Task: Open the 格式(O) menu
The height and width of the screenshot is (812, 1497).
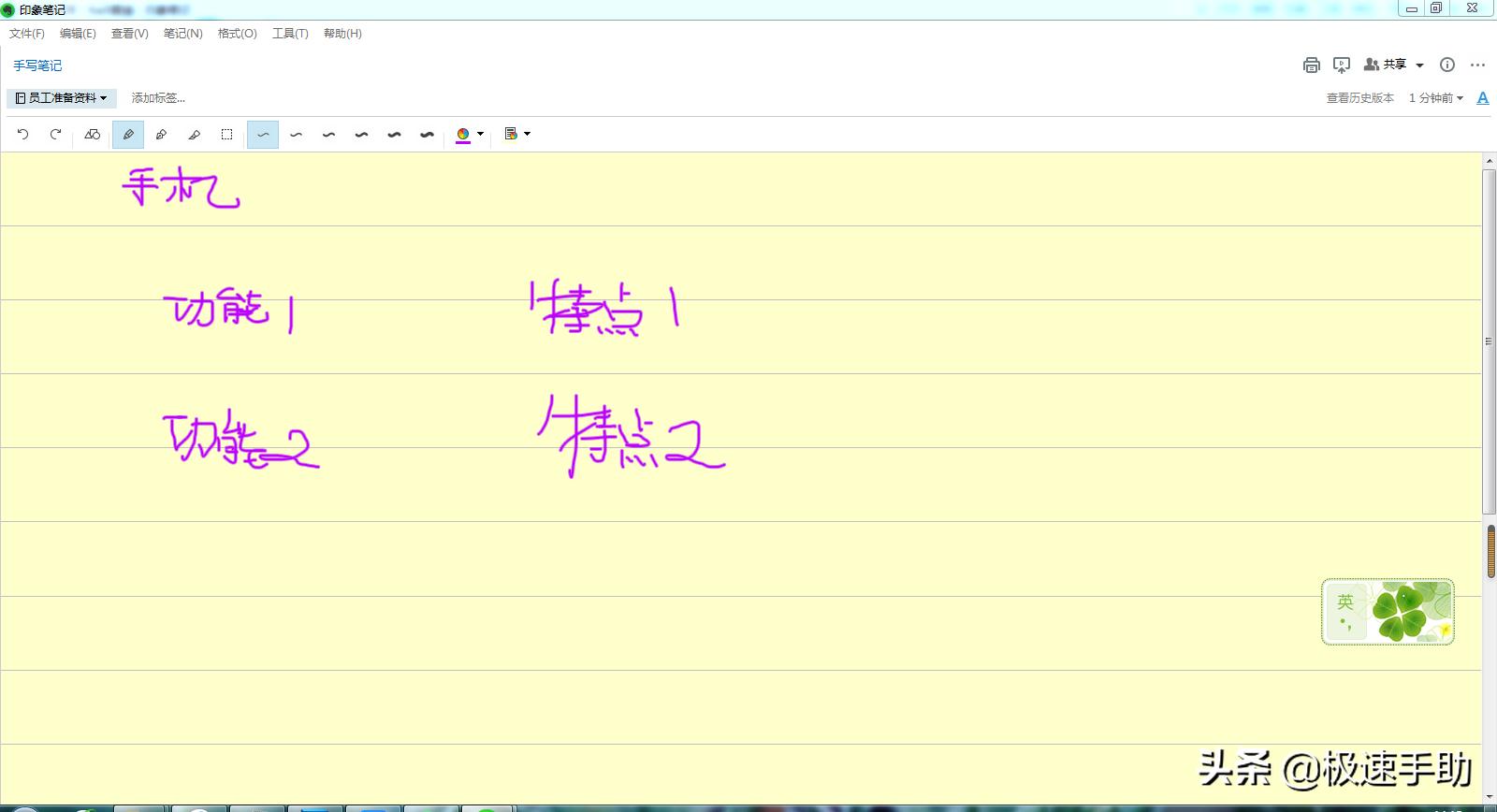Action: [238, 34]
